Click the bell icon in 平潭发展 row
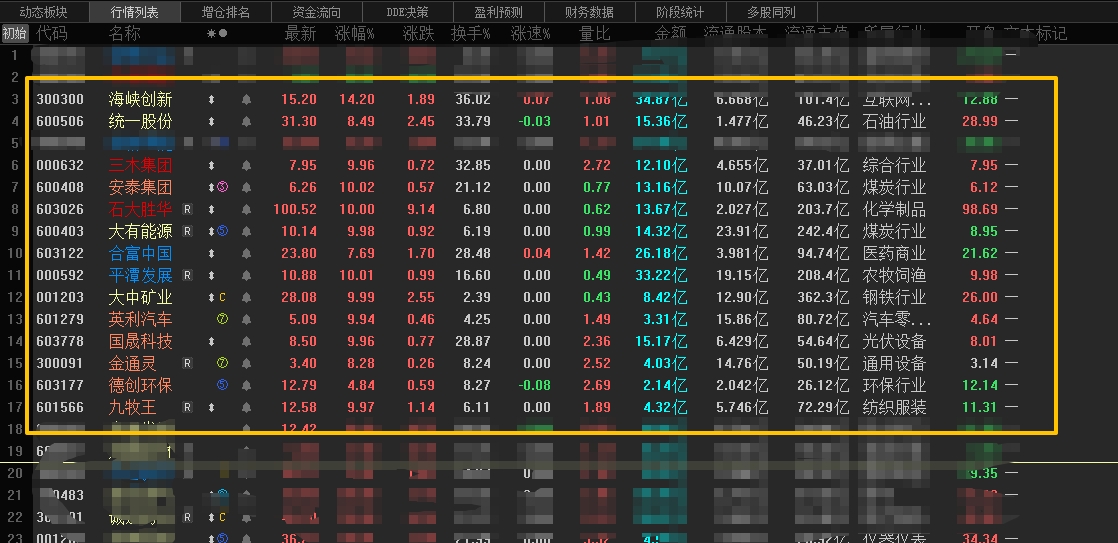1118x543 pixels. [246, 276]
